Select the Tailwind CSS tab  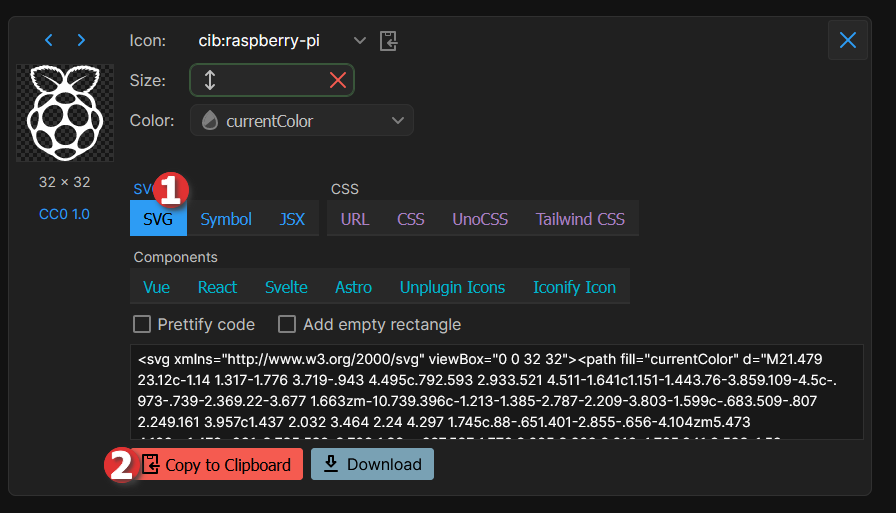pyautogui.click(x=580, y=219)
